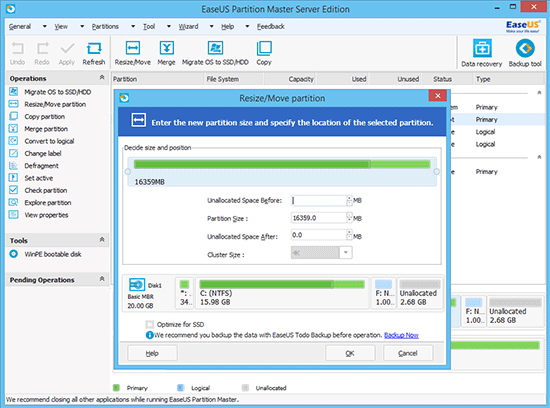
Task: Click the green partition size bar
Action: pyautogui.click(x=282, y=164)
